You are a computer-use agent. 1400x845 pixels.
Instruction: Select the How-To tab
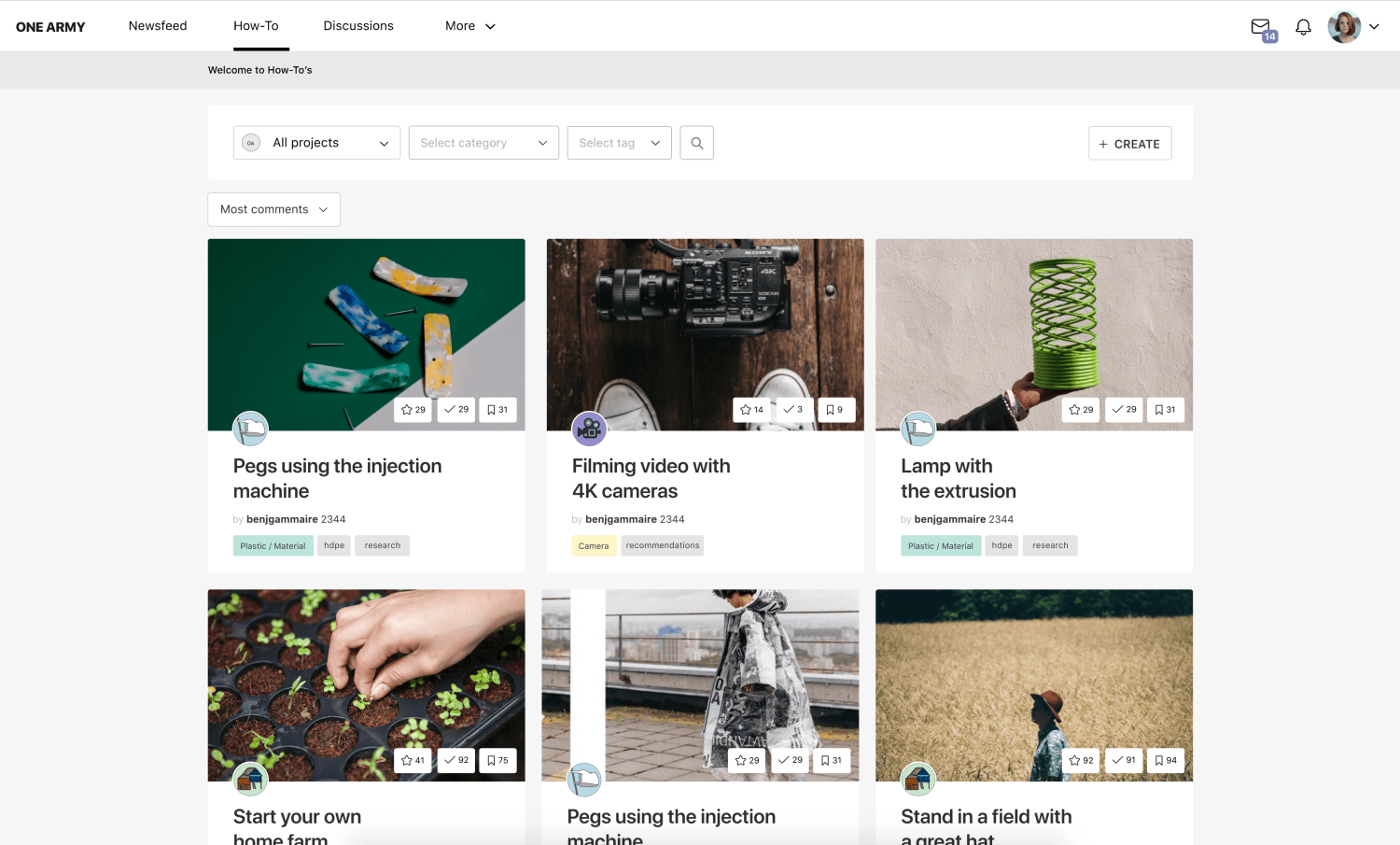[256, 25]
